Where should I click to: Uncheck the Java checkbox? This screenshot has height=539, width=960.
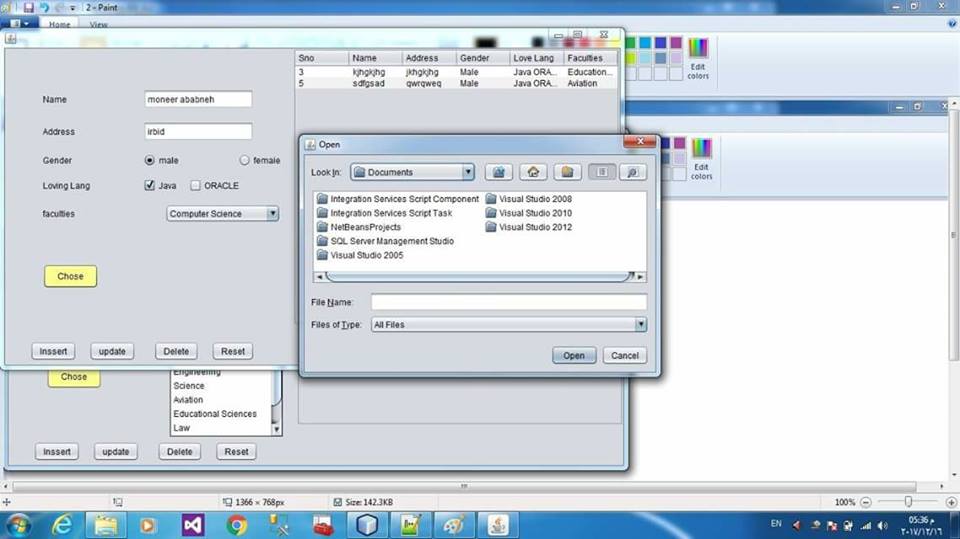pos(149,186)
